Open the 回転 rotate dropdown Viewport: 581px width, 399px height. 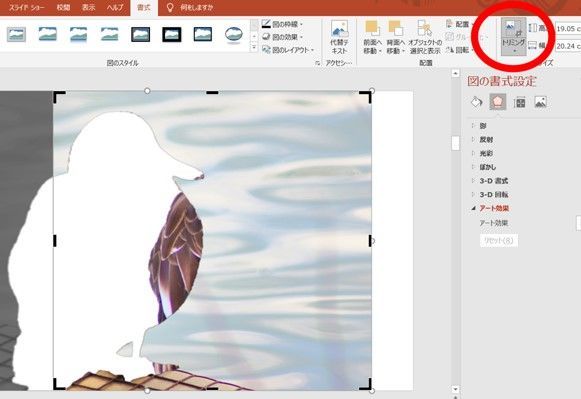(459, 50)
